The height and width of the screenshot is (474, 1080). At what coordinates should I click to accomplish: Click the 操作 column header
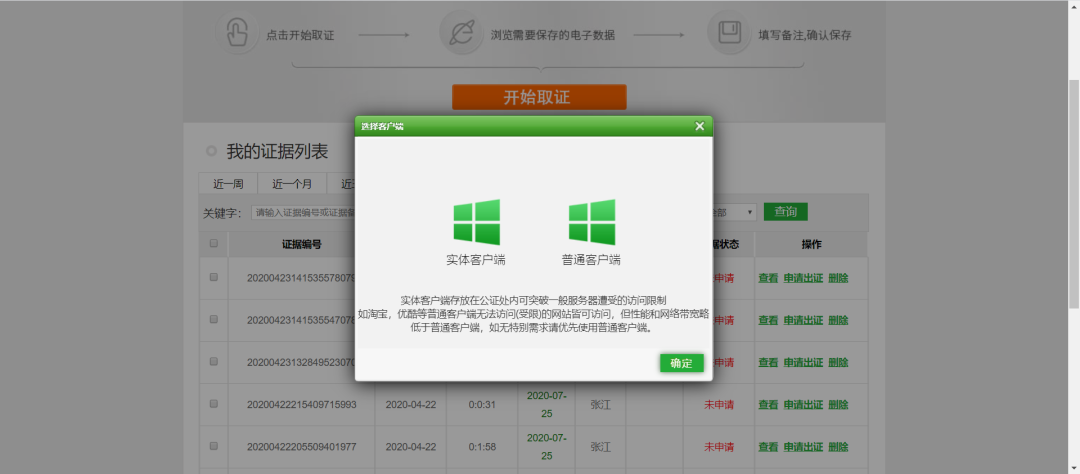click(x=811, y=244)
